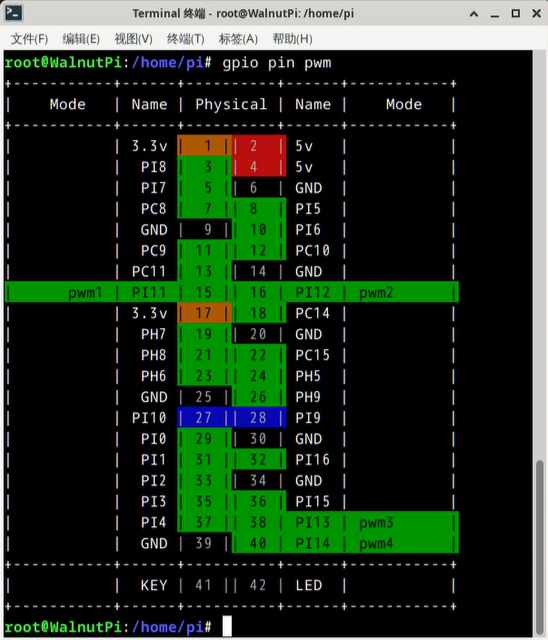Click the roll-up window arrow button
The width and height of the screenshot is (548, 640).
474,14
